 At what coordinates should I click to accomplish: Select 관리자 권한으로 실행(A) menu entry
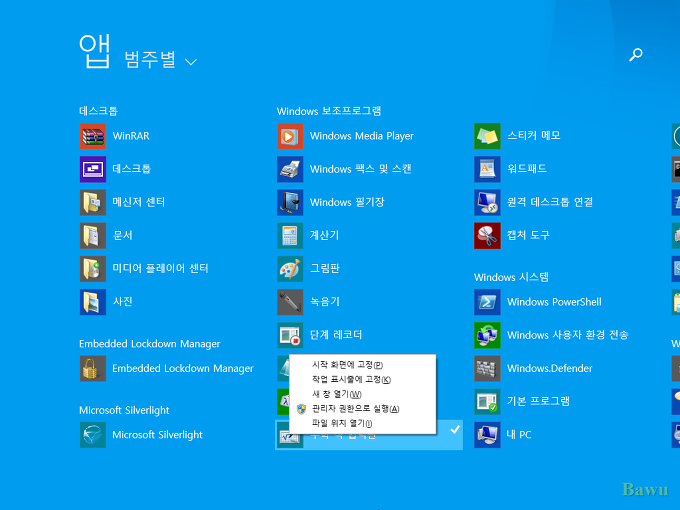coord(363,409)
